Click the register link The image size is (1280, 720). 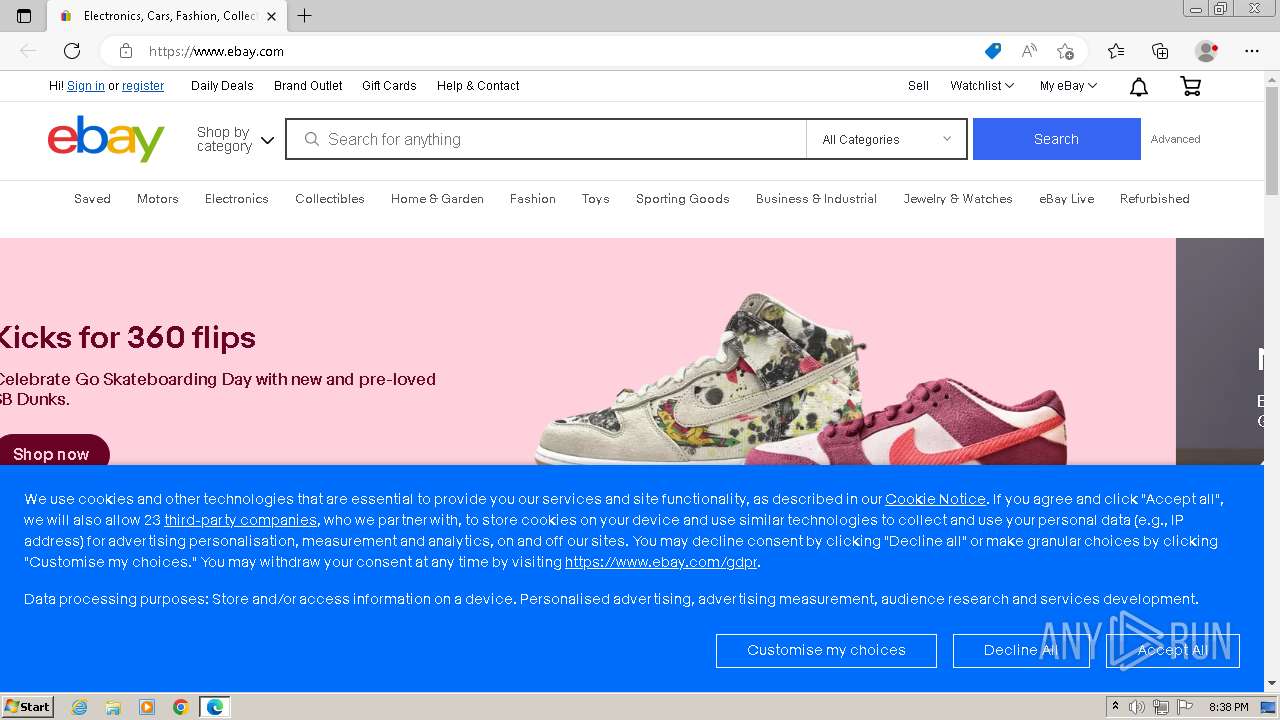(143, 86)
